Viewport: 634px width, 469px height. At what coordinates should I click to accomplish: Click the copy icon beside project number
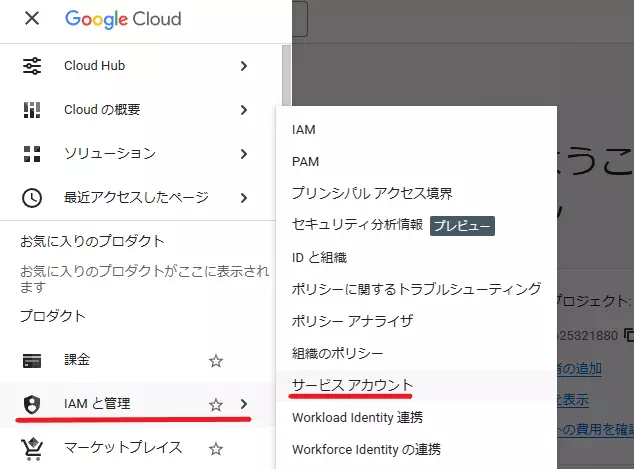(629, 335)
